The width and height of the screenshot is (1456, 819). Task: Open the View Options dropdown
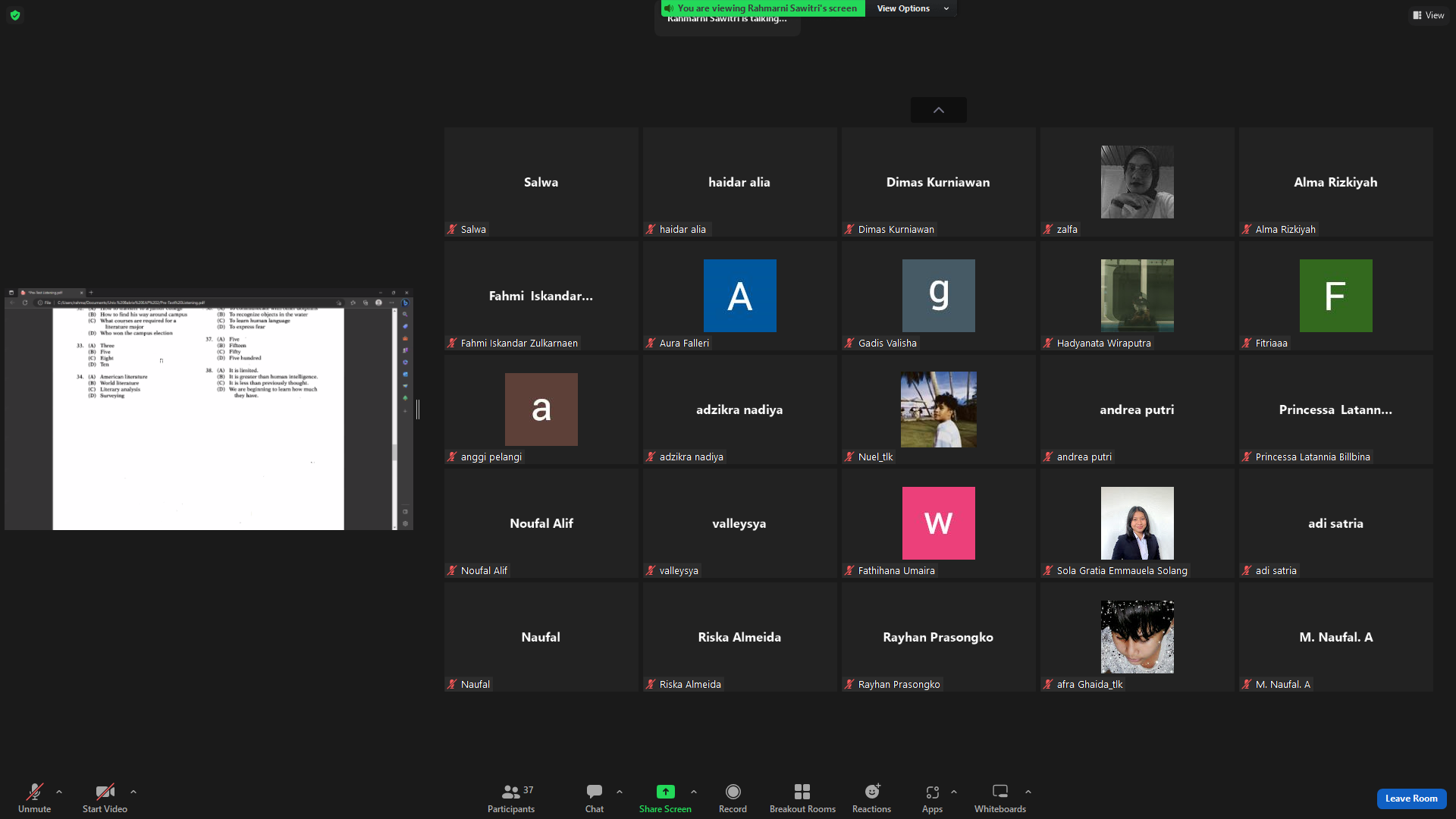click(x=913, y=8)
